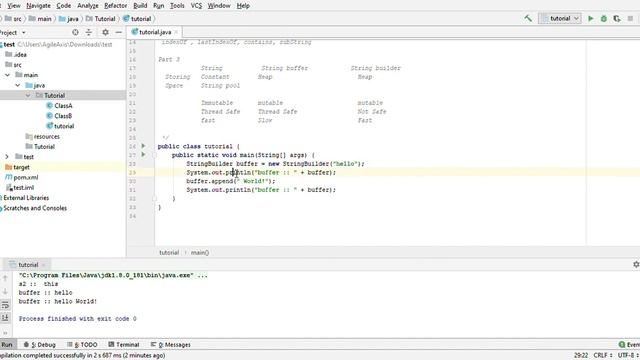640x360 pixels.
Task: Click the locate/scroll from source target icon
Action: (75, 32)
